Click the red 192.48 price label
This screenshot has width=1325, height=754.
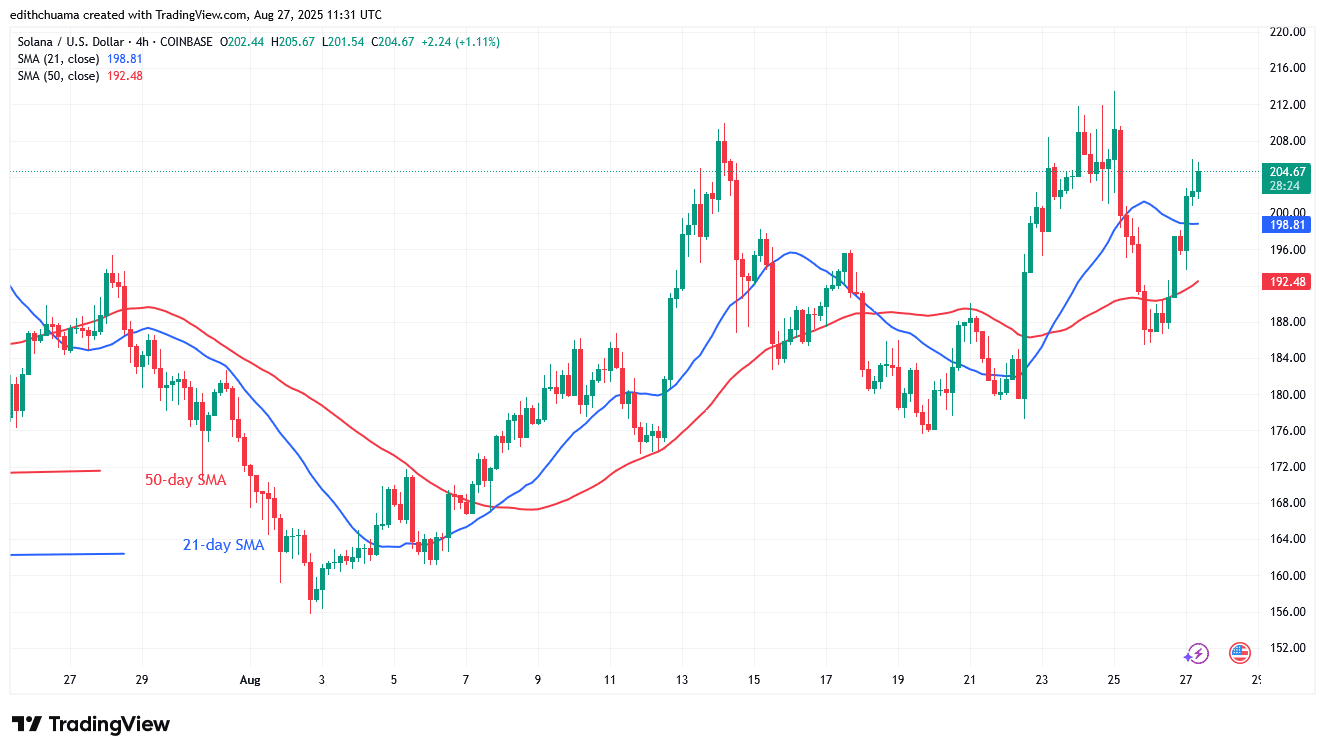(x=1285, y=282)
